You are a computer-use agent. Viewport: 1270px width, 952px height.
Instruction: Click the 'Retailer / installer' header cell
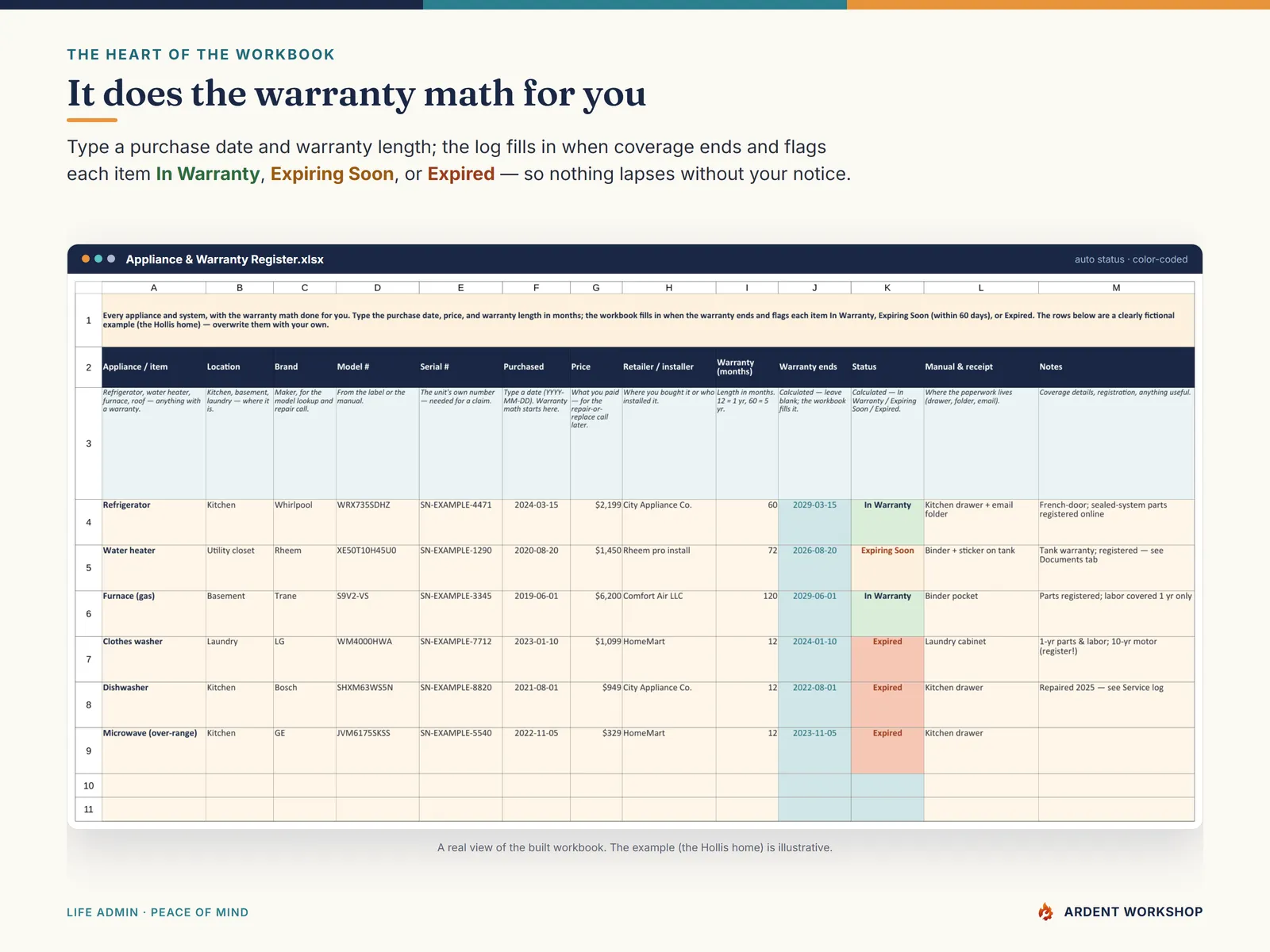[x=669, y=367]
